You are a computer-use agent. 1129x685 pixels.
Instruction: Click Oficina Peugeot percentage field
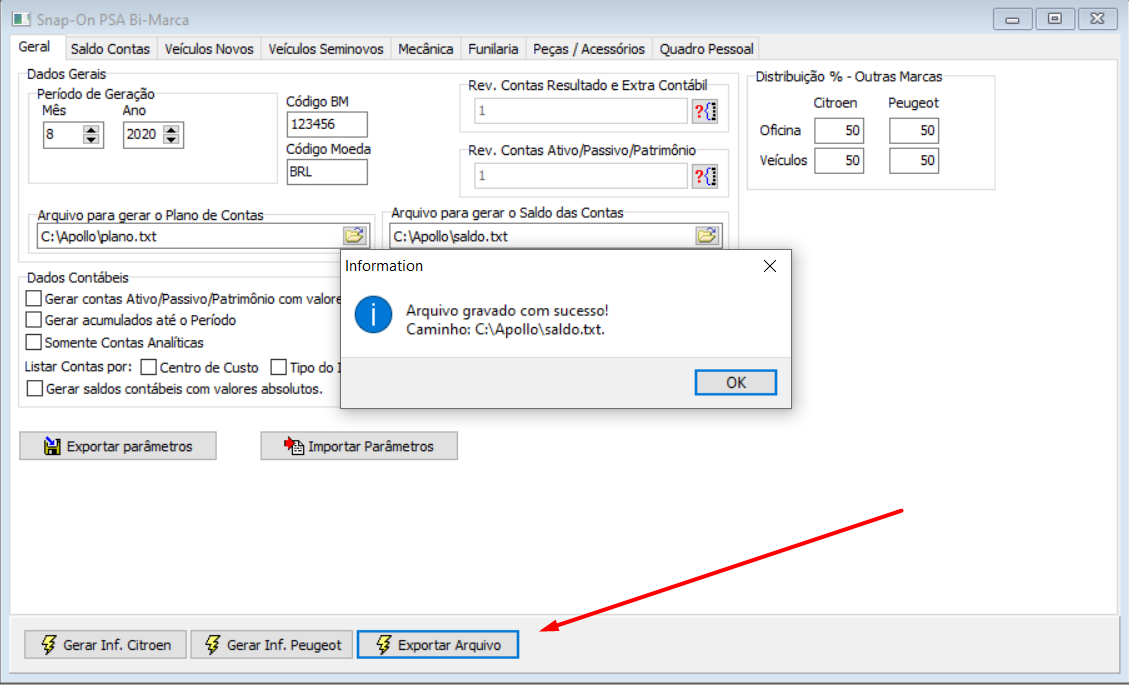tap(914, 130)
